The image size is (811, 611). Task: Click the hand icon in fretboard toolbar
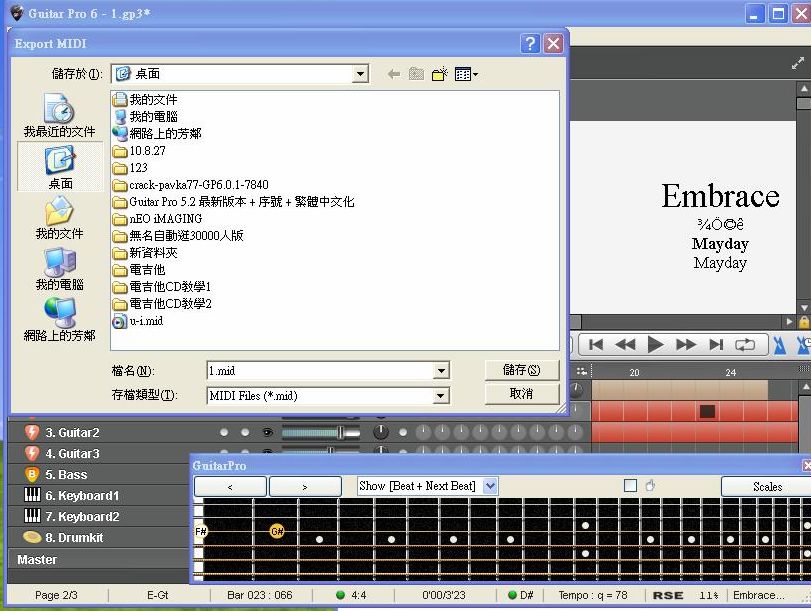tap(650, 485)
